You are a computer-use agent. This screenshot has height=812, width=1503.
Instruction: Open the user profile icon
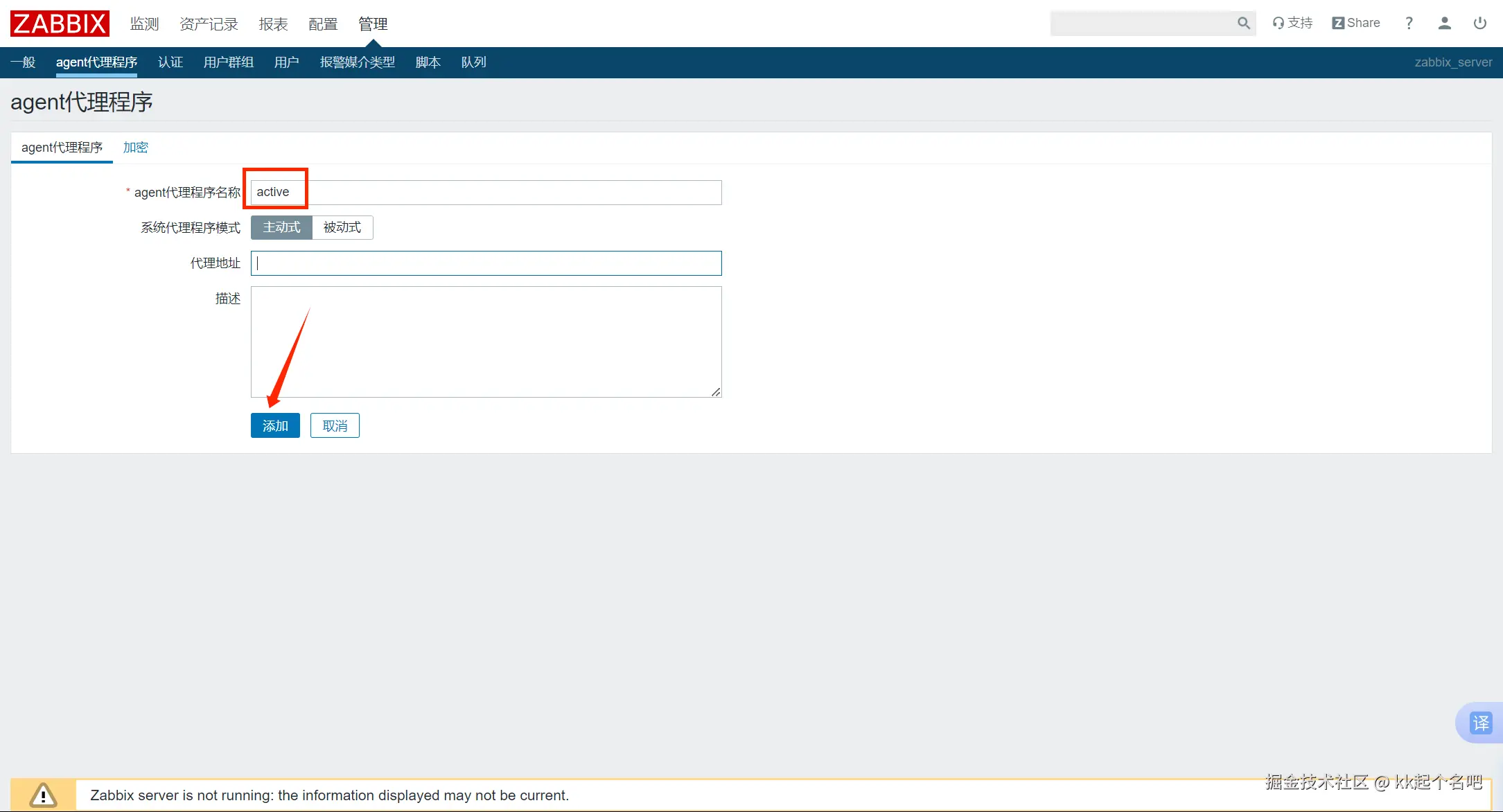tap(1444, 23)
